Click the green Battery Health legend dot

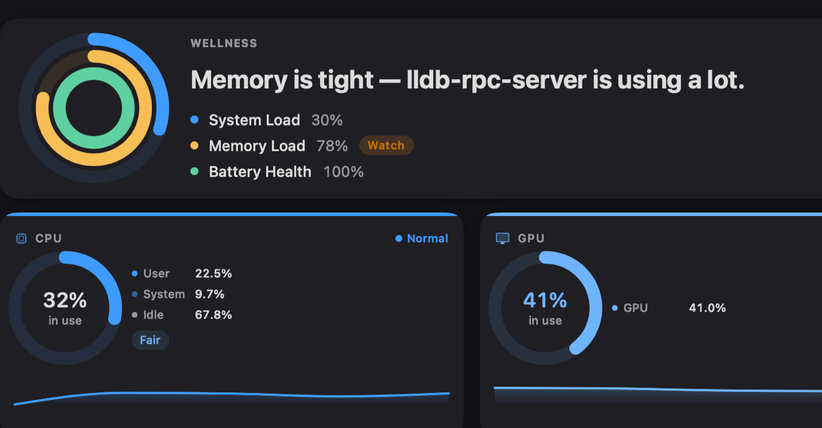click(x=194, y=172)
